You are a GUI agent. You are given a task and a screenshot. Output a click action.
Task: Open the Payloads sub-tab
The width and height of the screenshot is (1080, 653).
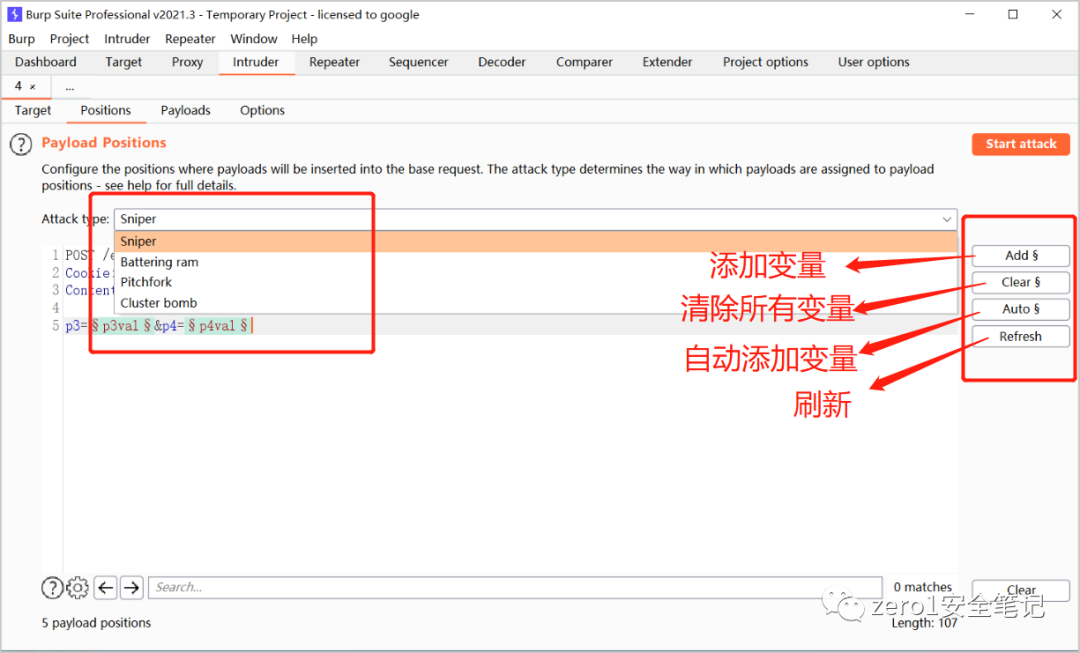(x=185, y=110)
